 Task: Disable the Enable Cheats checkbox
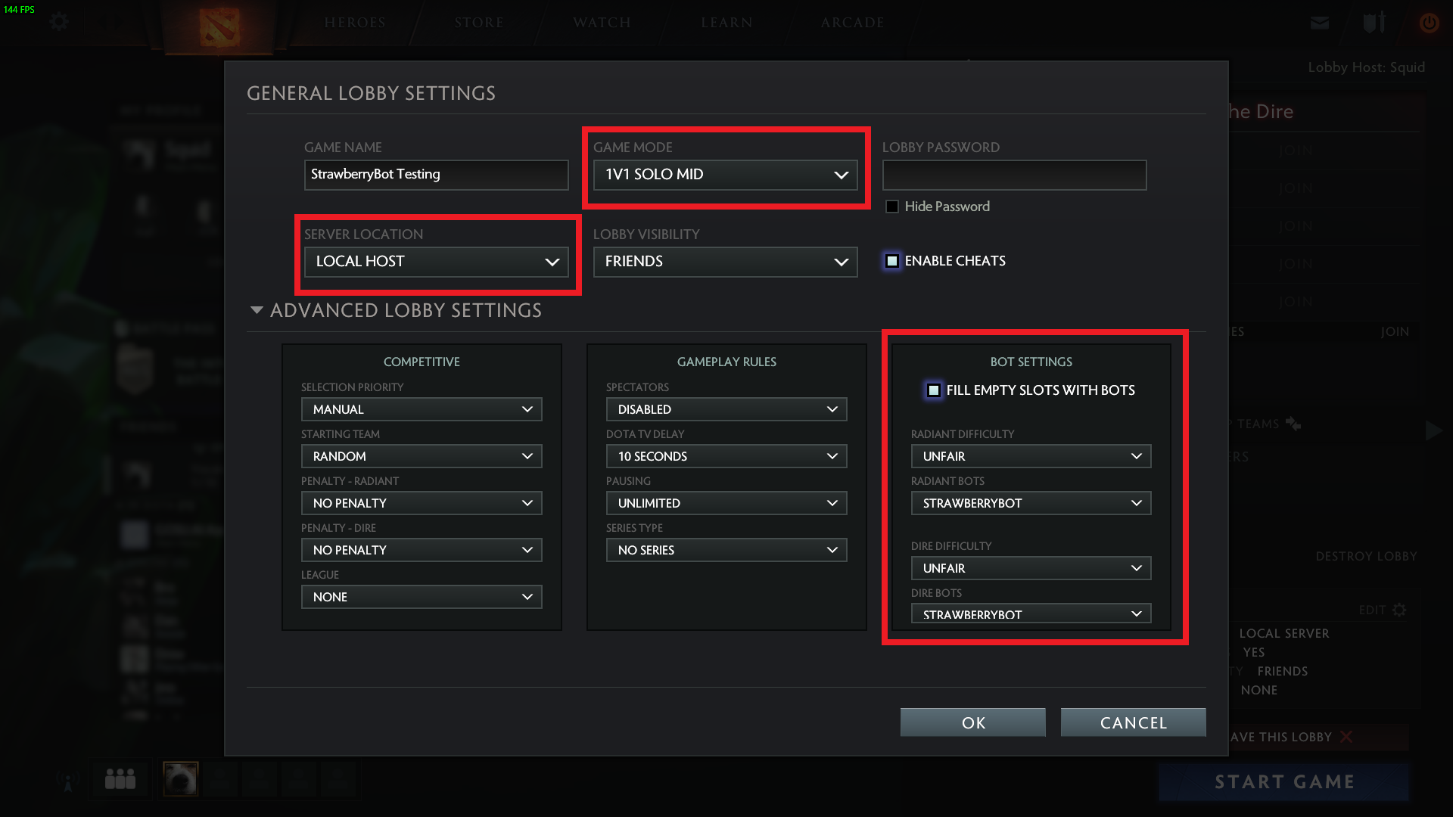point(894,262)
